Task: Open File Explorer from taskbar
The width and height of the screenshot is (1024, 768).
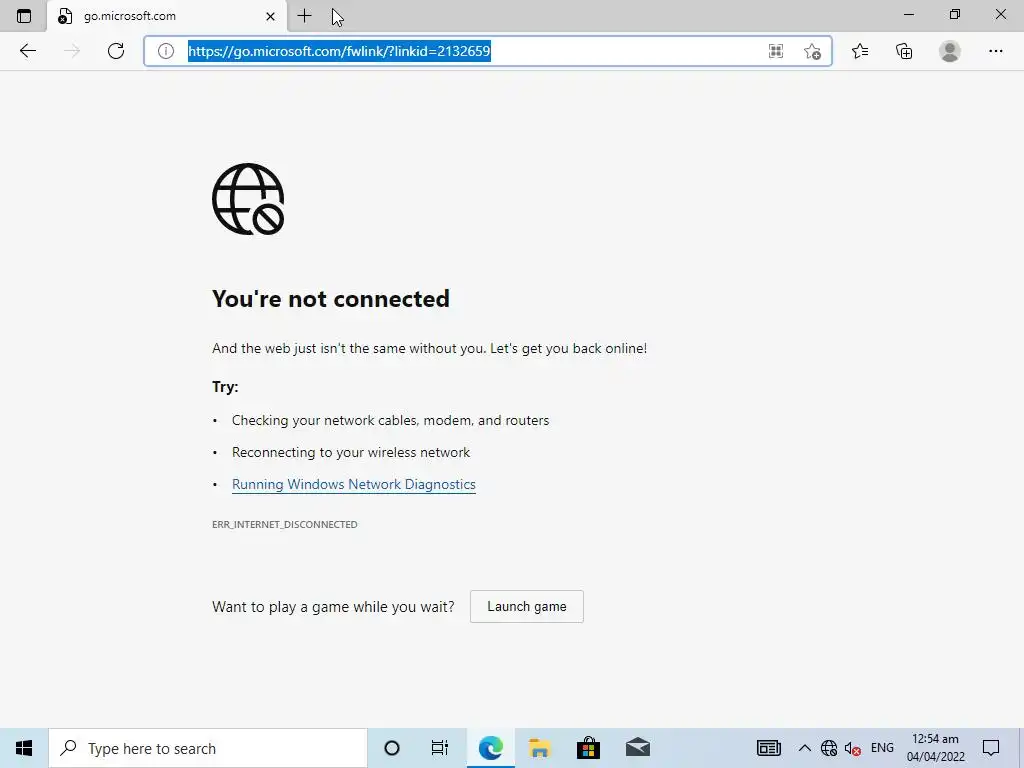Action: point(539,748)
